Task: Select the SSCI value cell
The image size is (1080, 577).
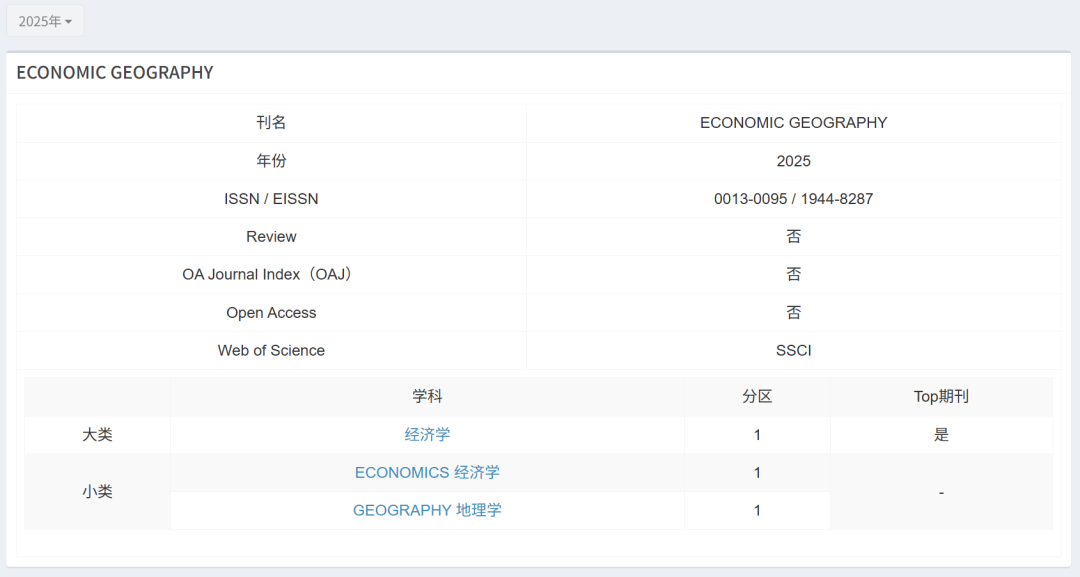Action: tap(793, 351)
